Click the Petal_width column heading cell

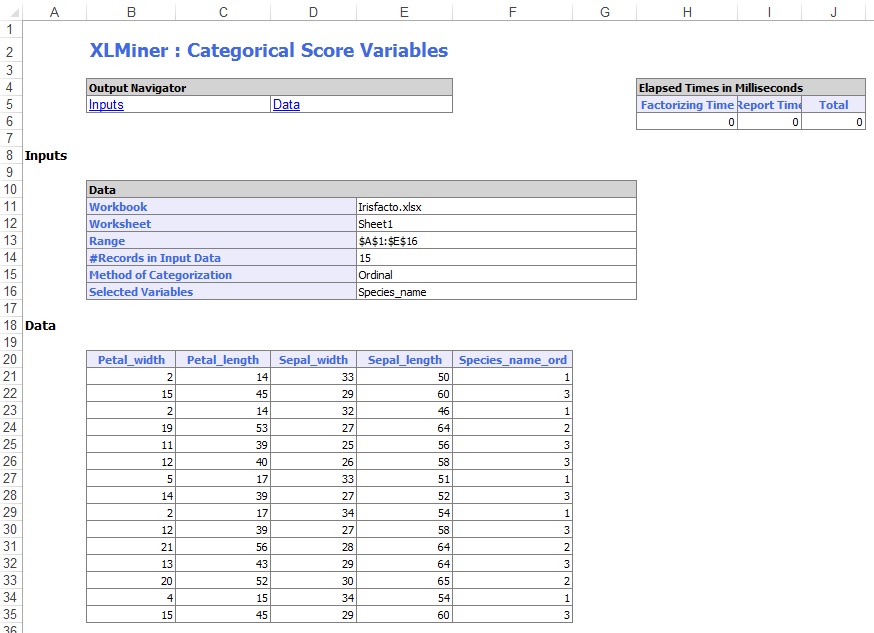pyautogui.click(x=131, y=360)
